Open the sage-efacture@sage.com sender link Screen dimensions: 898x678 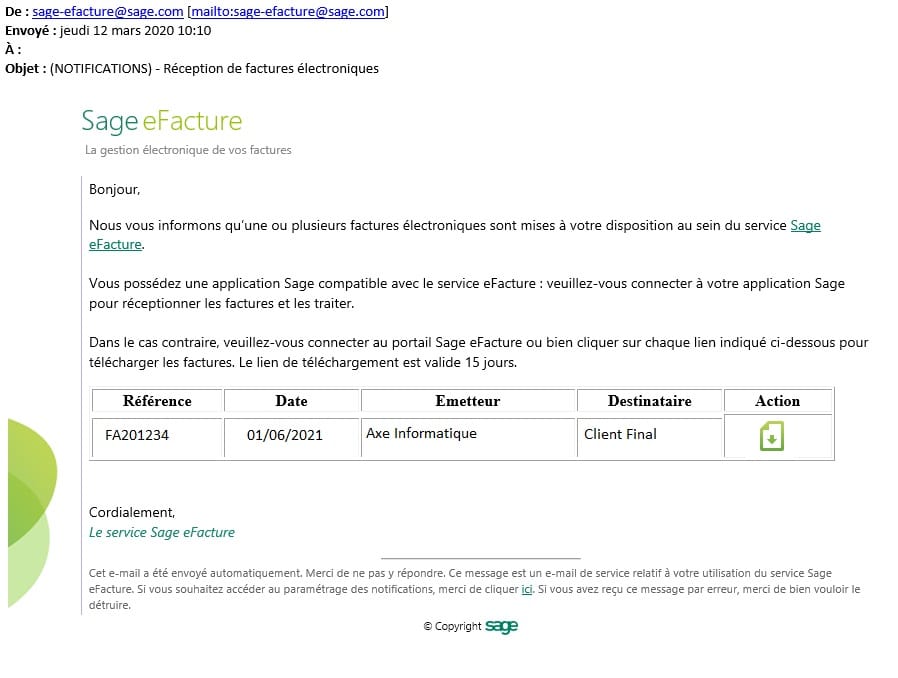coord(108,12)
